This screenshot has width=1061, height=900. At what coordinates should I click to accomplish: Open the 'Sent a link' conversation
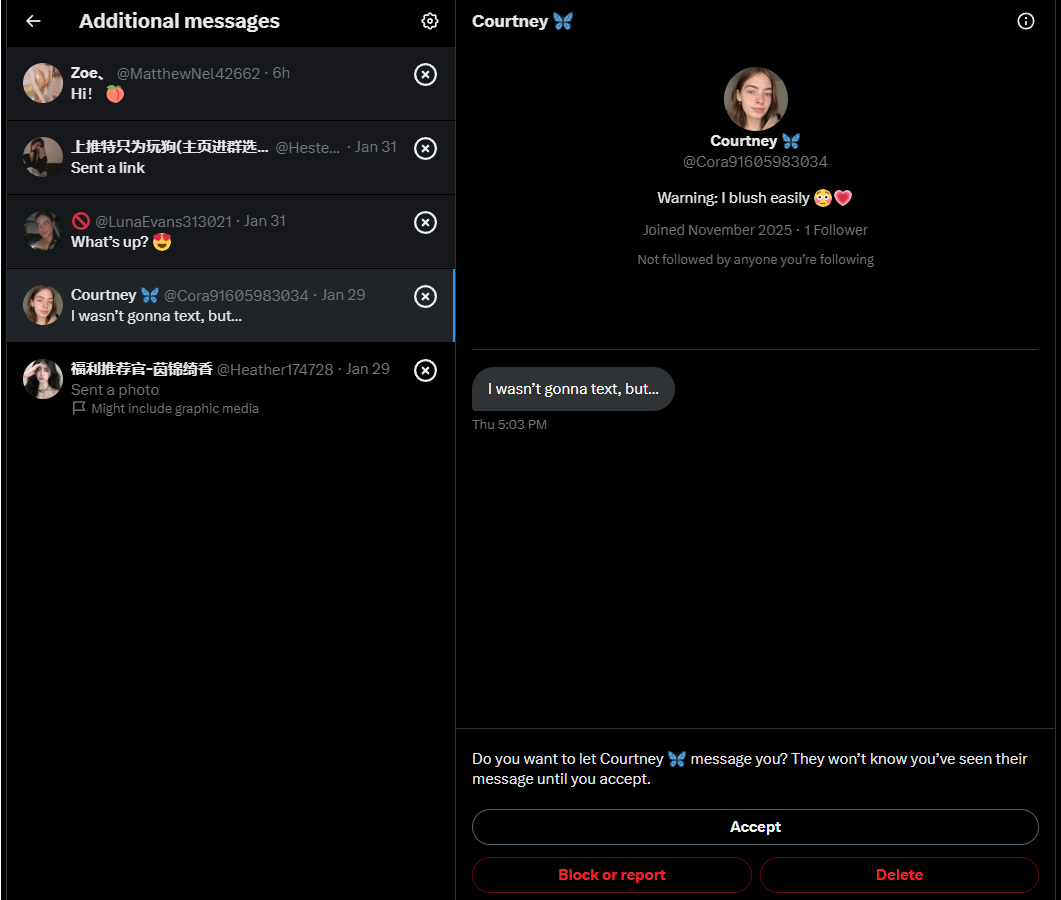(x=231, y=158)
